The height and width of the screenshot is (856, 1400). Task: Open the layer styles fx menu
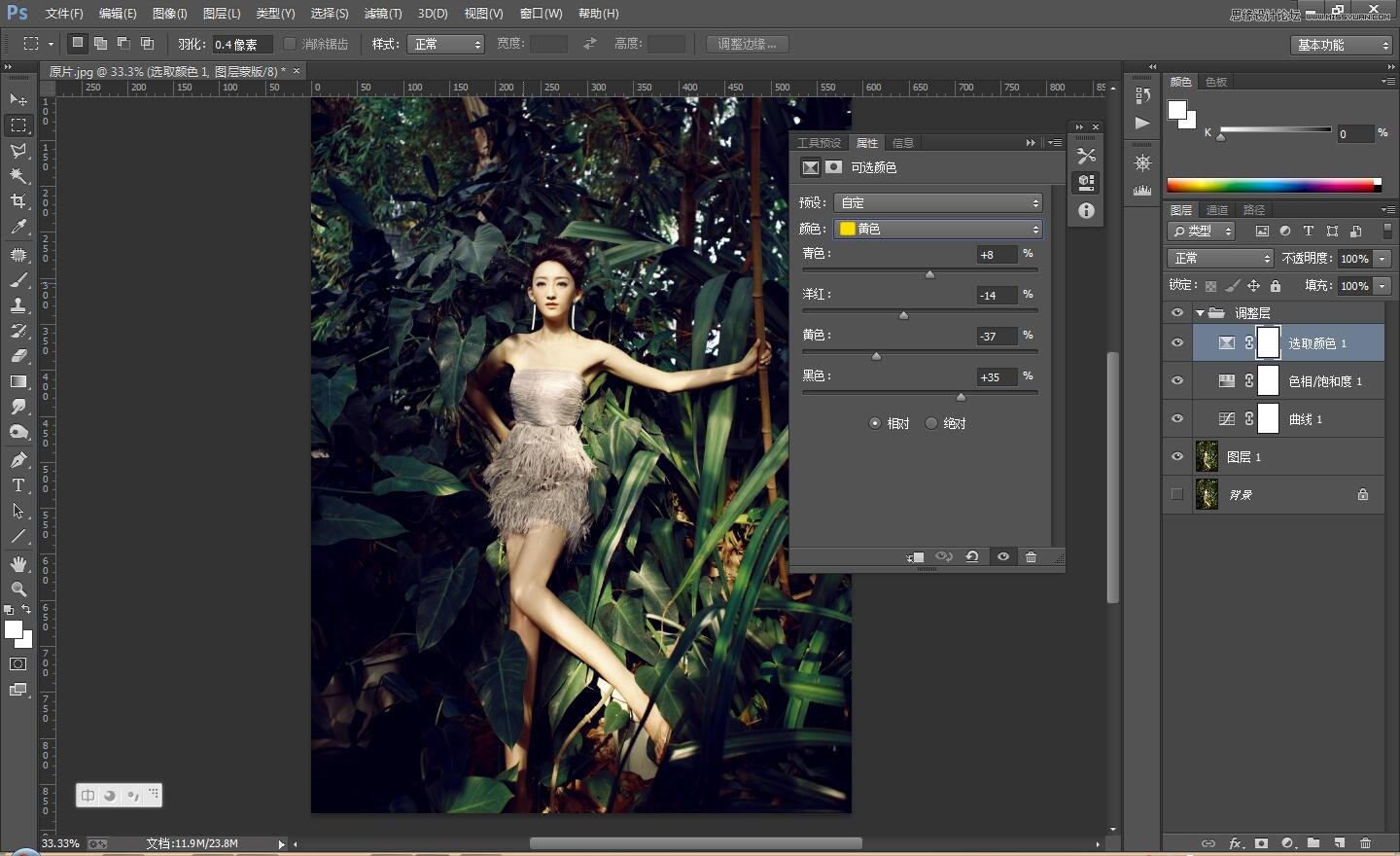[x=1236, y=843]
